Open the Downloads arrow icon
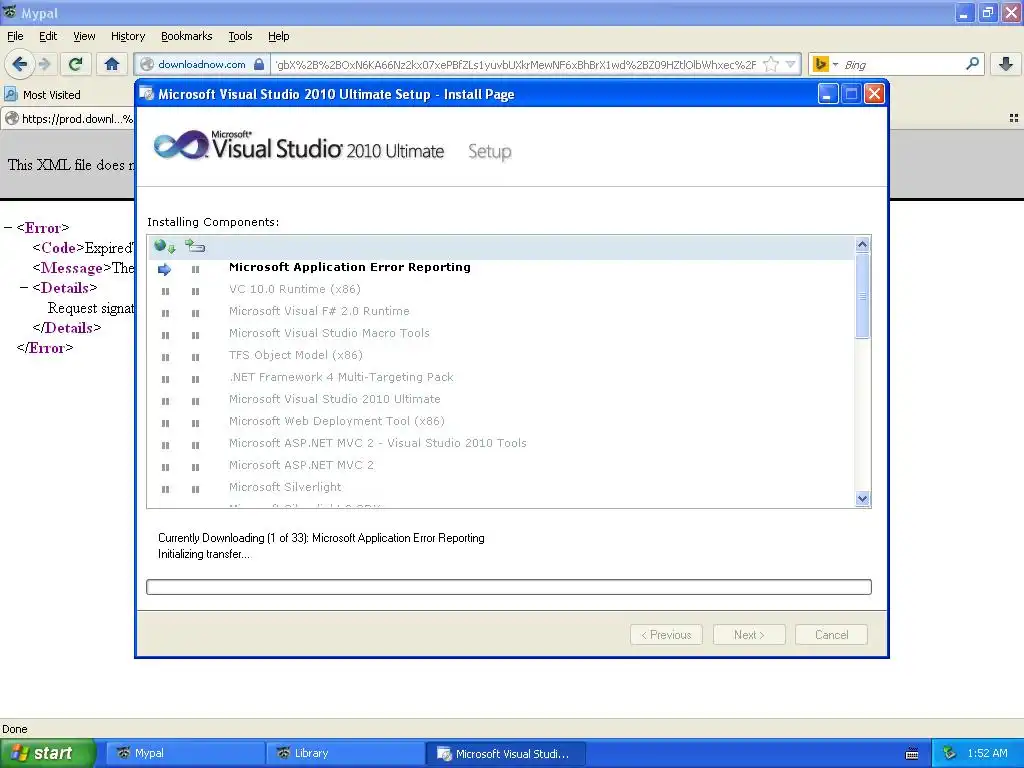Screen dimensions: 1024x768 pyautogui.click(x=1006, y=64)
